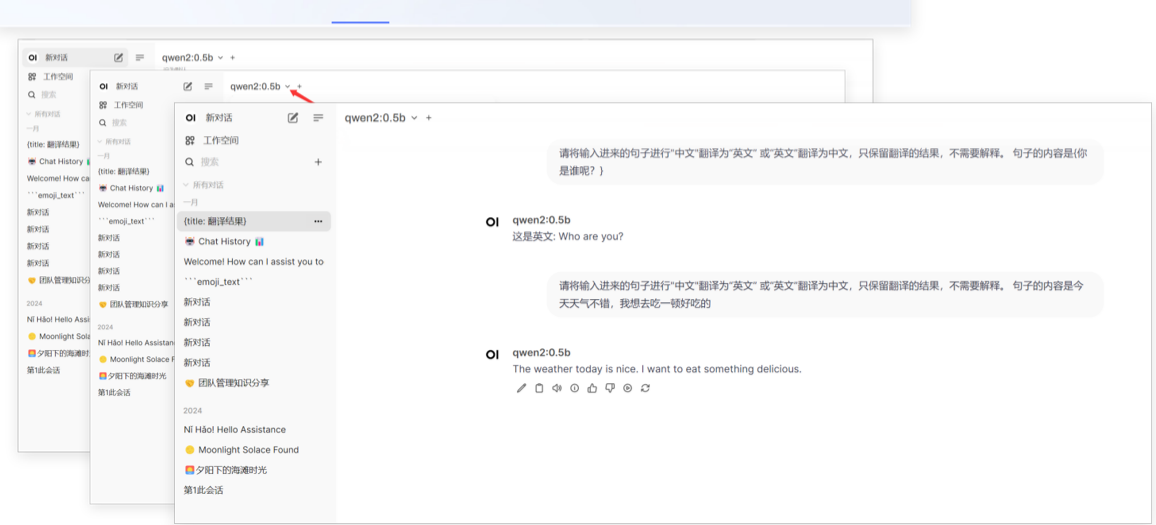The width and height of the screenshot is (1156, 525).
Task: Show generation info for the weather response
Action: click(x=574, y=388)
